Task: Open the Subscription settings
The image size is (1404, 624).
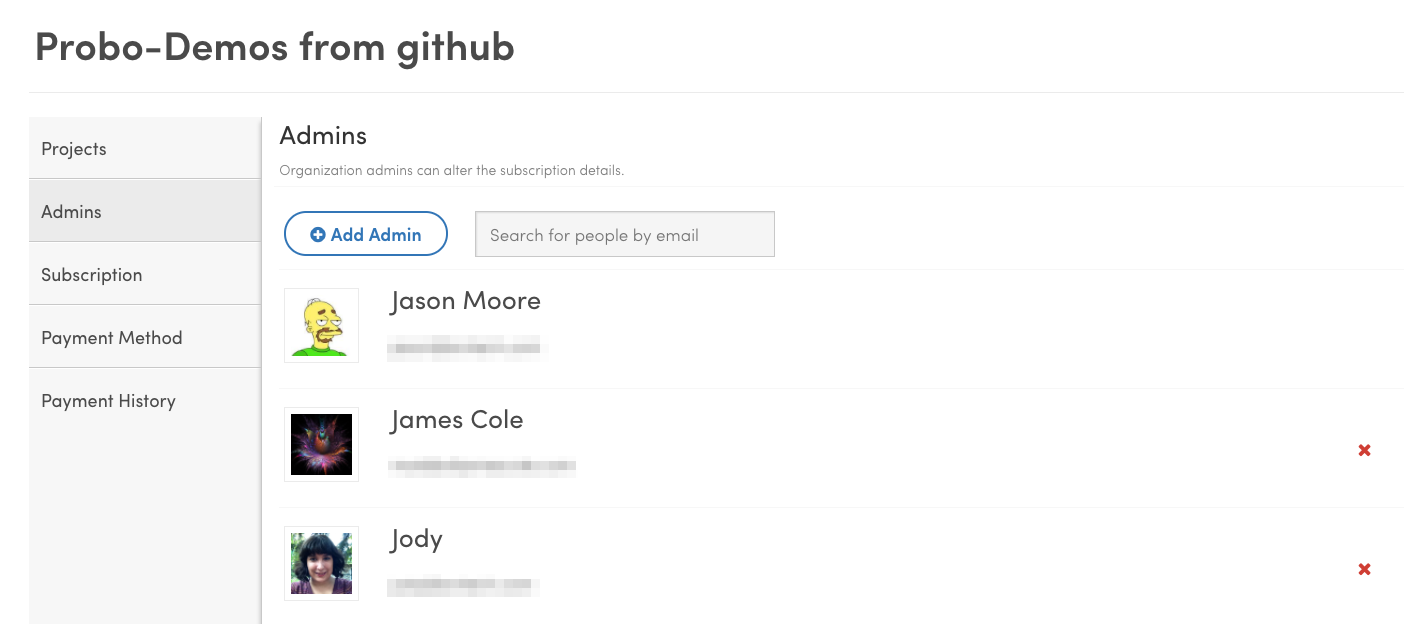Action: [x=91, y=273]
